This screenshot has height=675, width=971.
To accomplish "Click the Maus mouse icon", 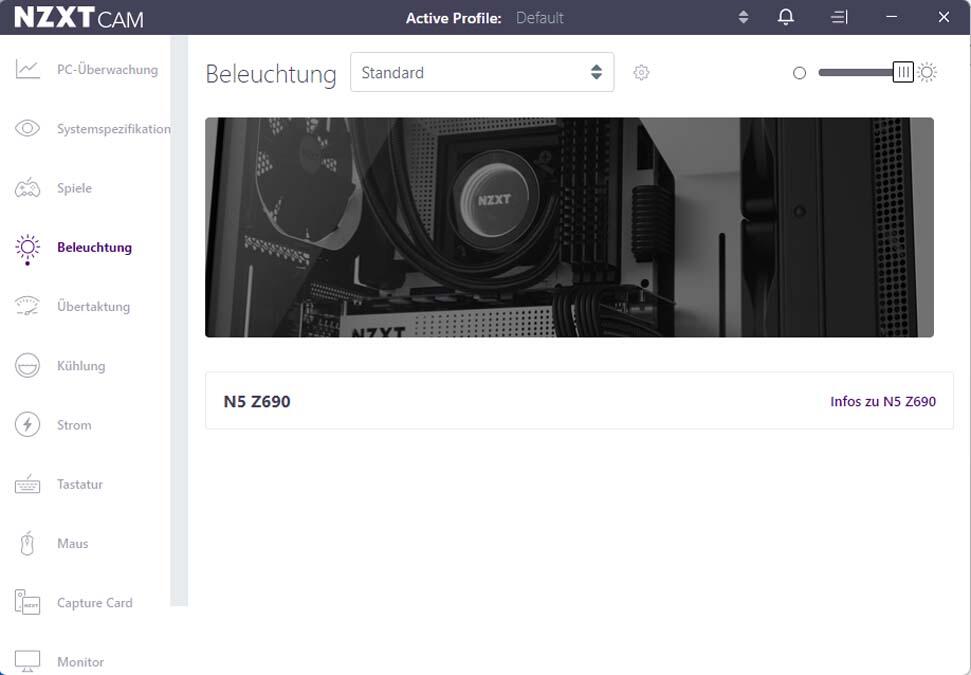I will click(x=27, y=543).
